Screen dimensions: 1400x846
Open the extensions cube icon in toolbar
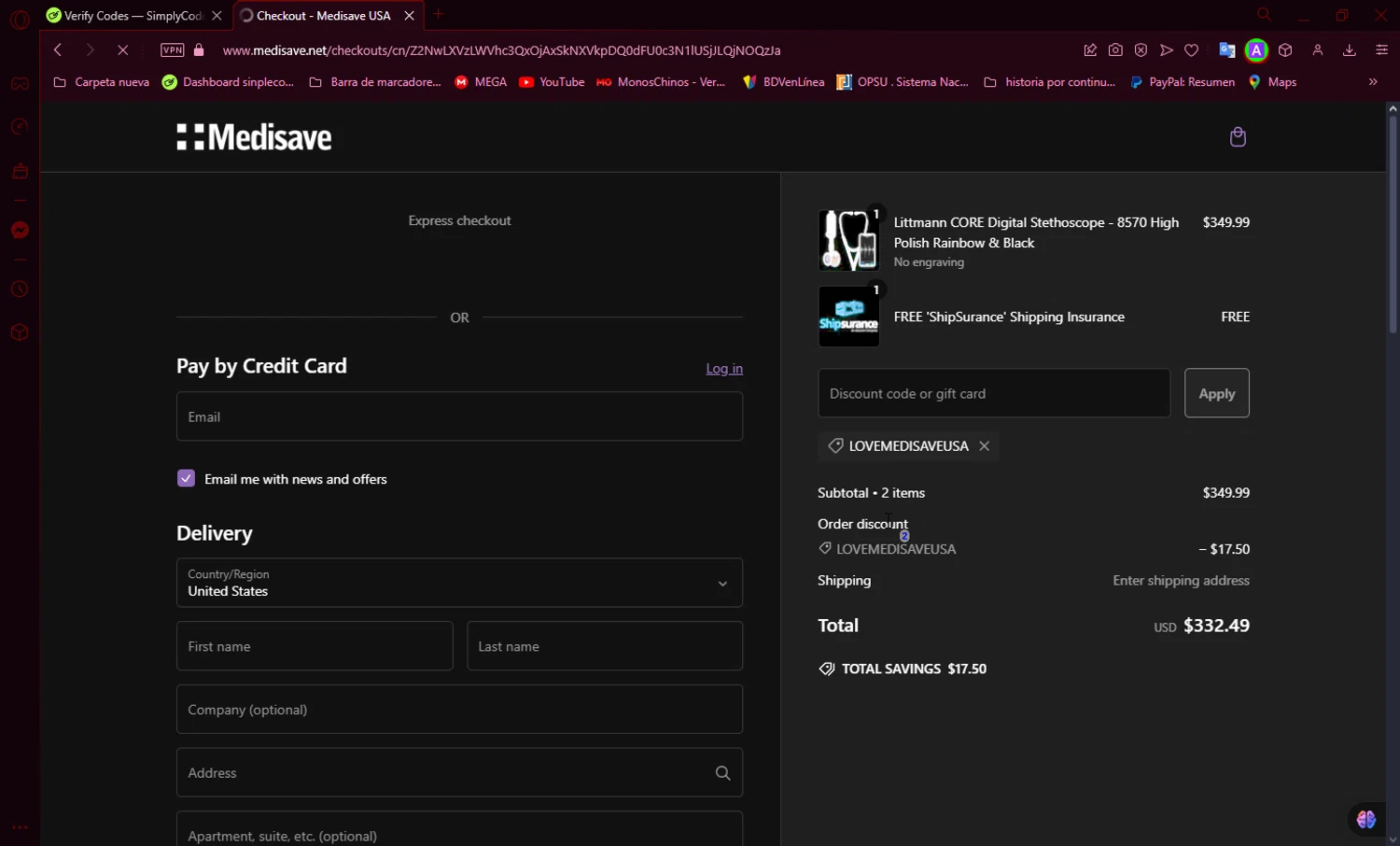click(1285, 50)
